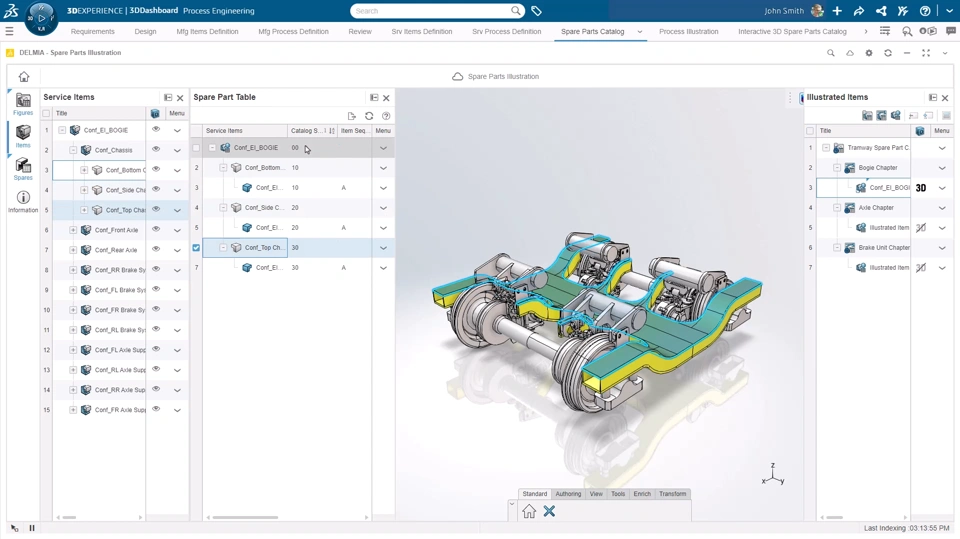Click the John Smith user name
960x539 pixels.
point(784,11)
